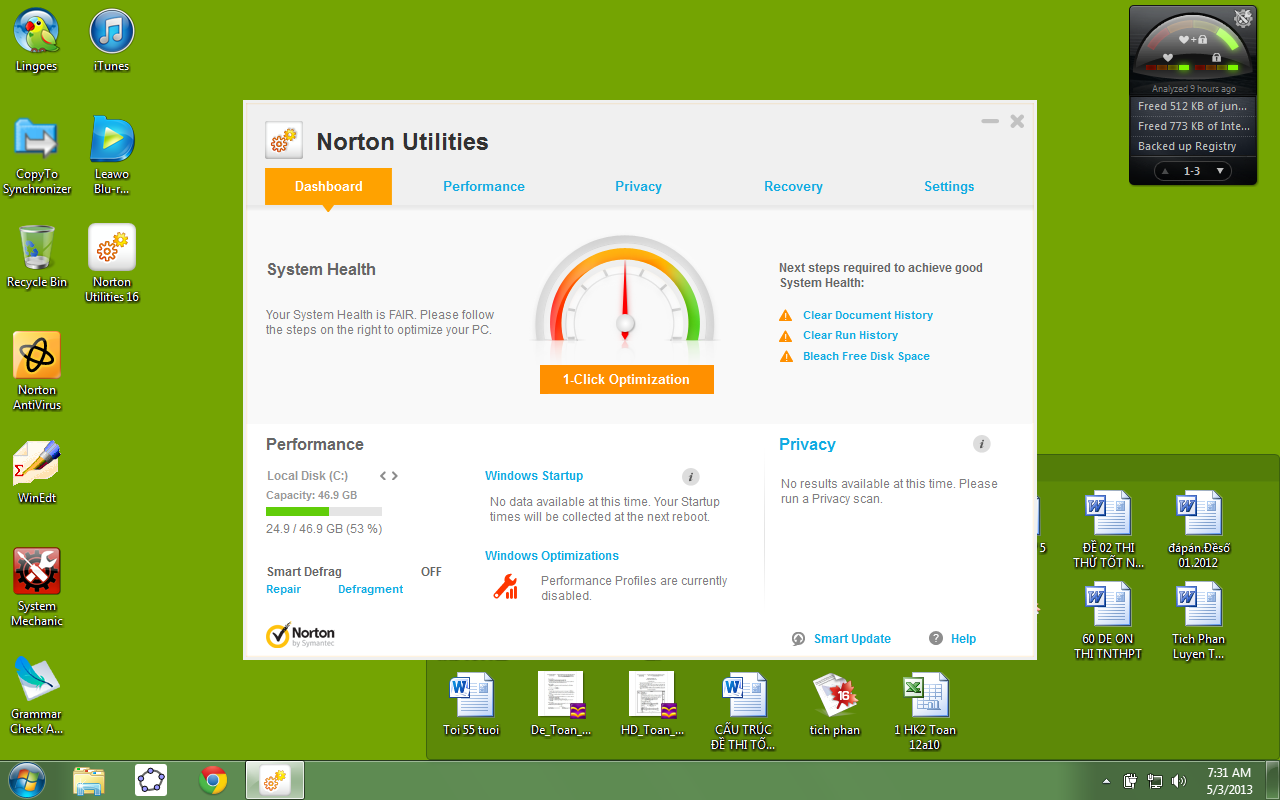Viewport: 1280px width, 800px height.
Task: Select 'Backed up Registry' in the gadget list
Action: coord(1190,146)
